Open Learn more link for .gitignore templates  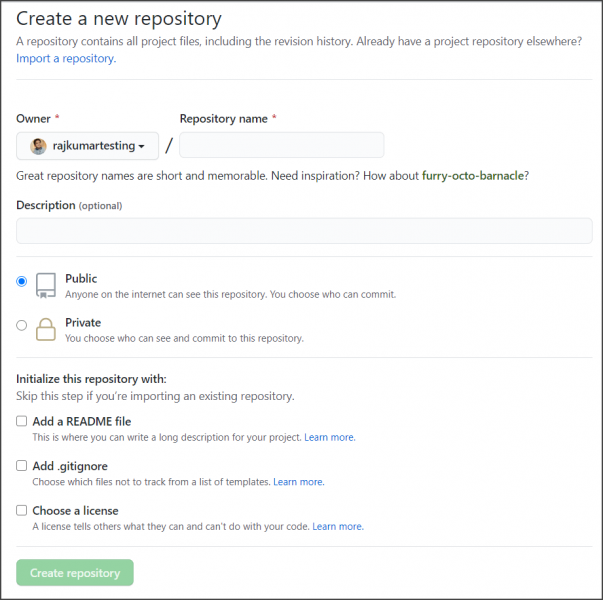pyautogui.click(x=298, y=482)
